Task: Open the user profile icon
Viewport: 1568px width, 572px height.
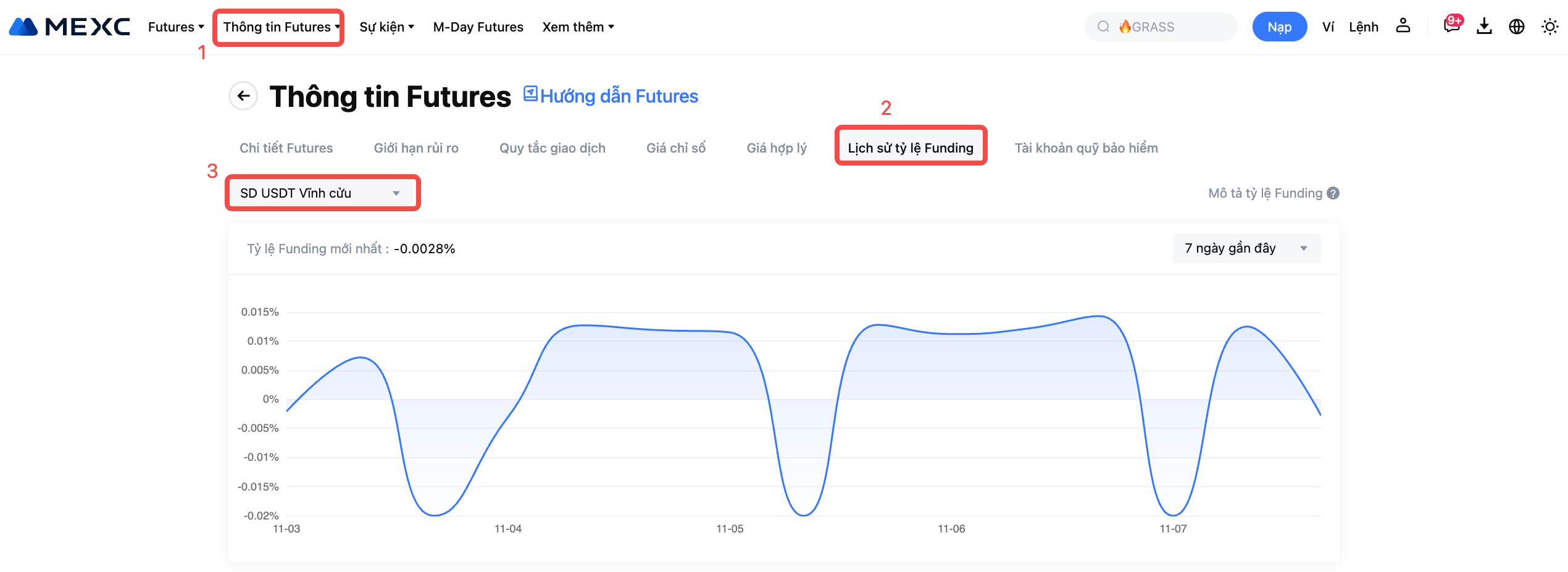Action: click(x=1403, y=26)
